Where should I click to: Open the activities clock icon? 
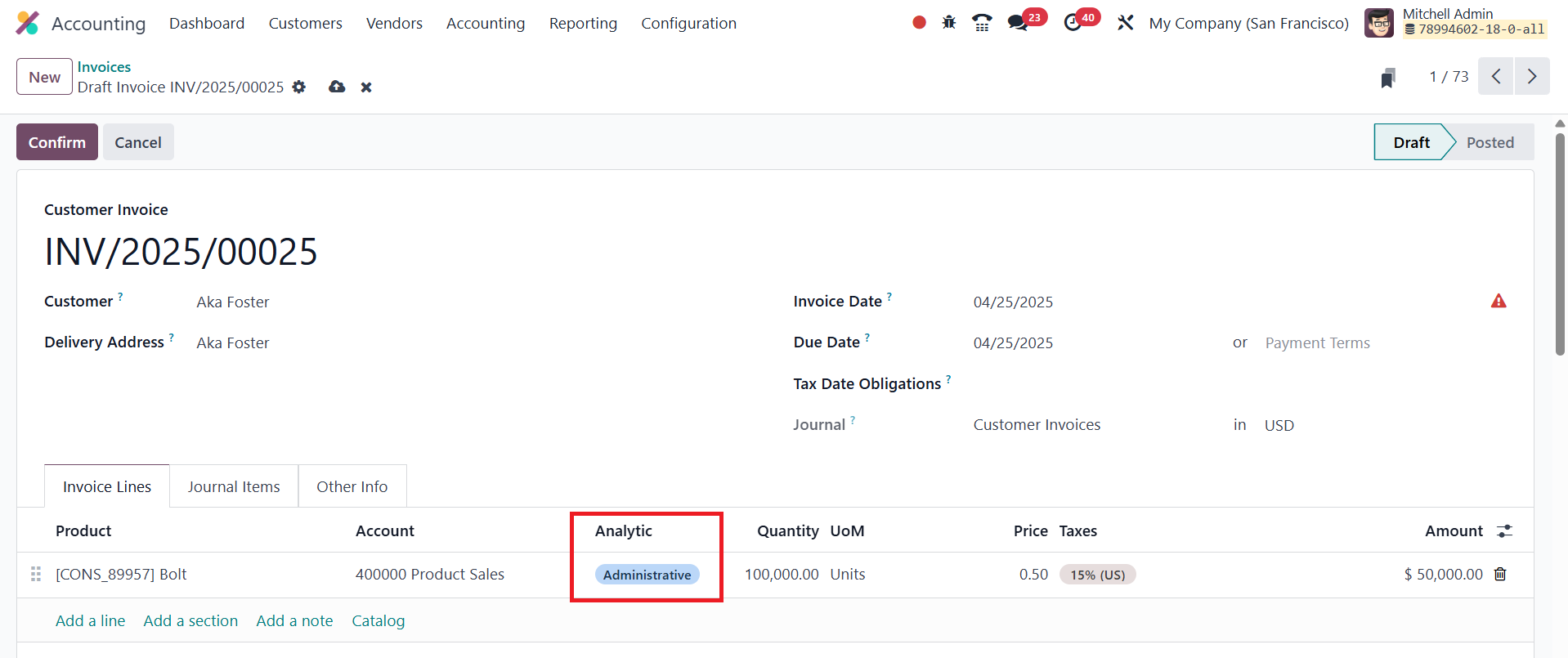point(1073,23)
